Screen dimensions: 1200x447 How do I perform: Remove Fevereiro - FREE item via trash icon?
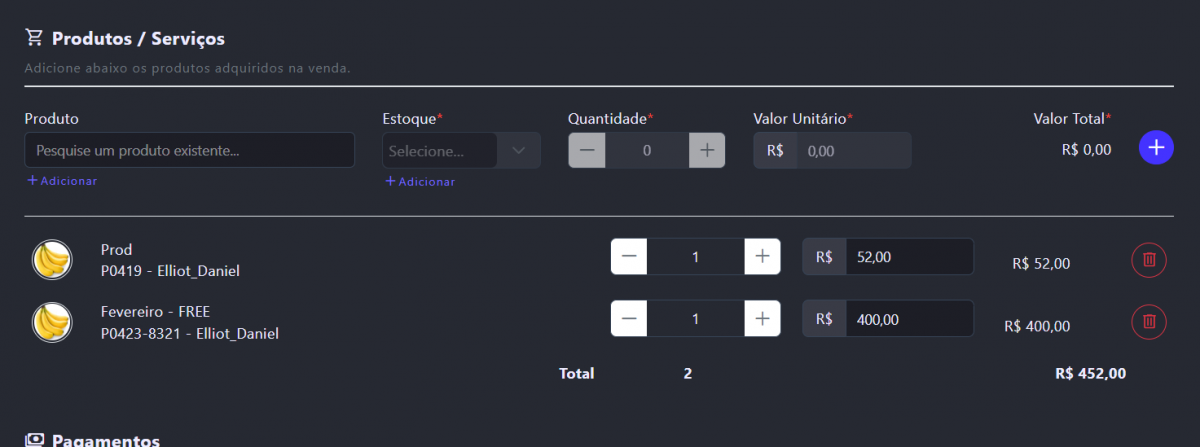1149,321
